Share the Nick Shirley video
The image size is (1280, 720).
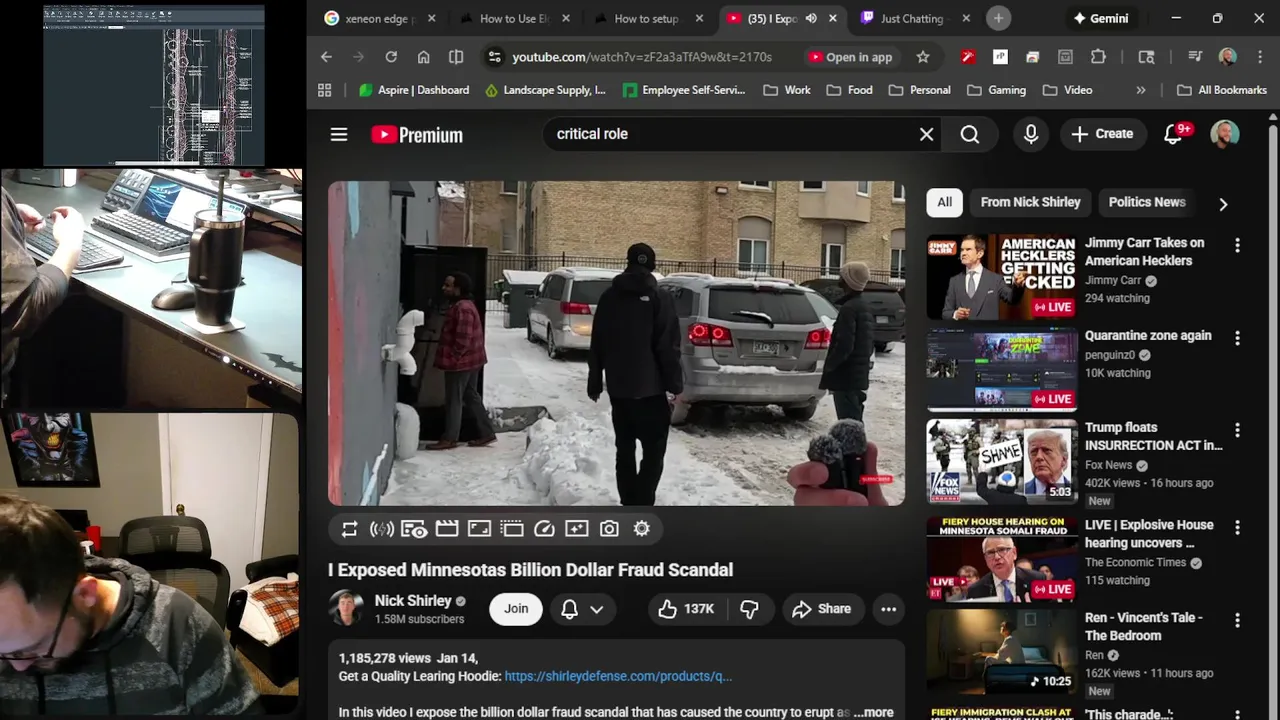pyautogui.click(x=821, y=609)
